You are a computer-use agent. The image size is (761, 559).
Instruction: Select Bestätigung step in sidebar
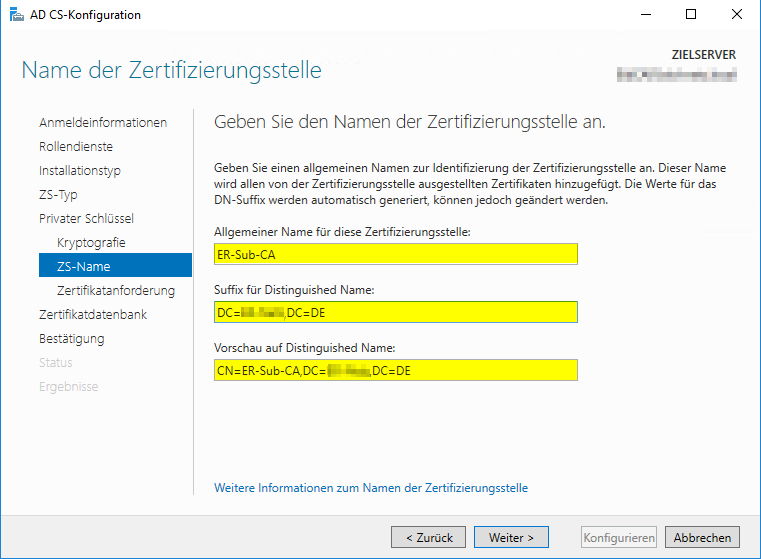(x=72, y=339)
